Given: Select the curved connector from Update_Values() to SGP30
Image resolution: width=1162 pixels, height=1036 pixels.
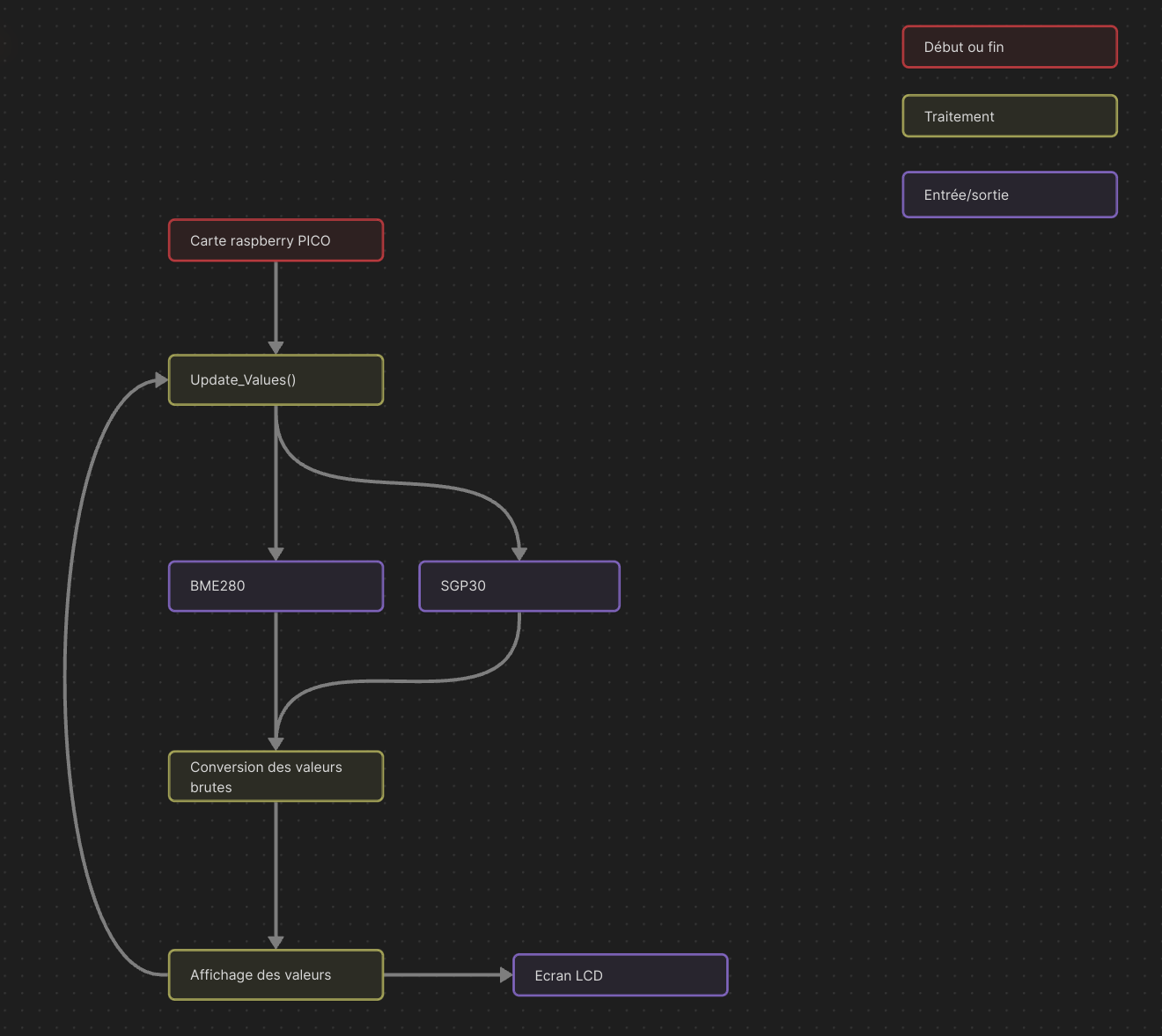Looking at the screenshot, I should 414,483.
